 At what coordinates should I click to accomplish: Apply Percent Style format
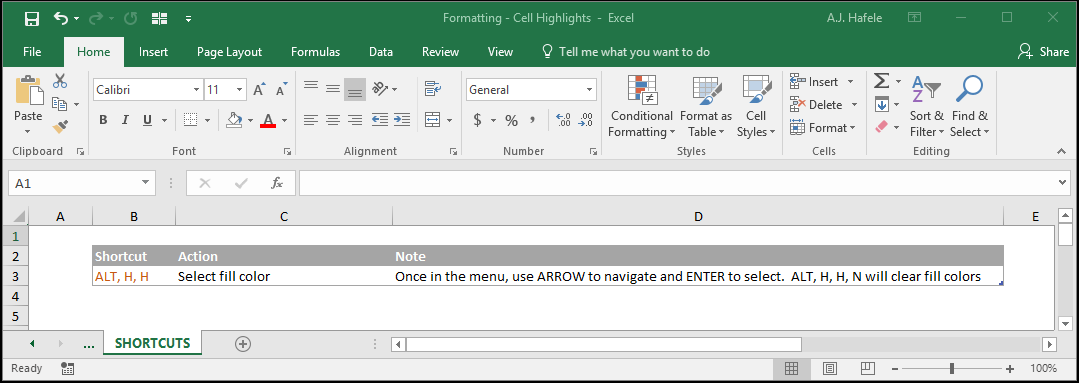[x=511, y=120]
